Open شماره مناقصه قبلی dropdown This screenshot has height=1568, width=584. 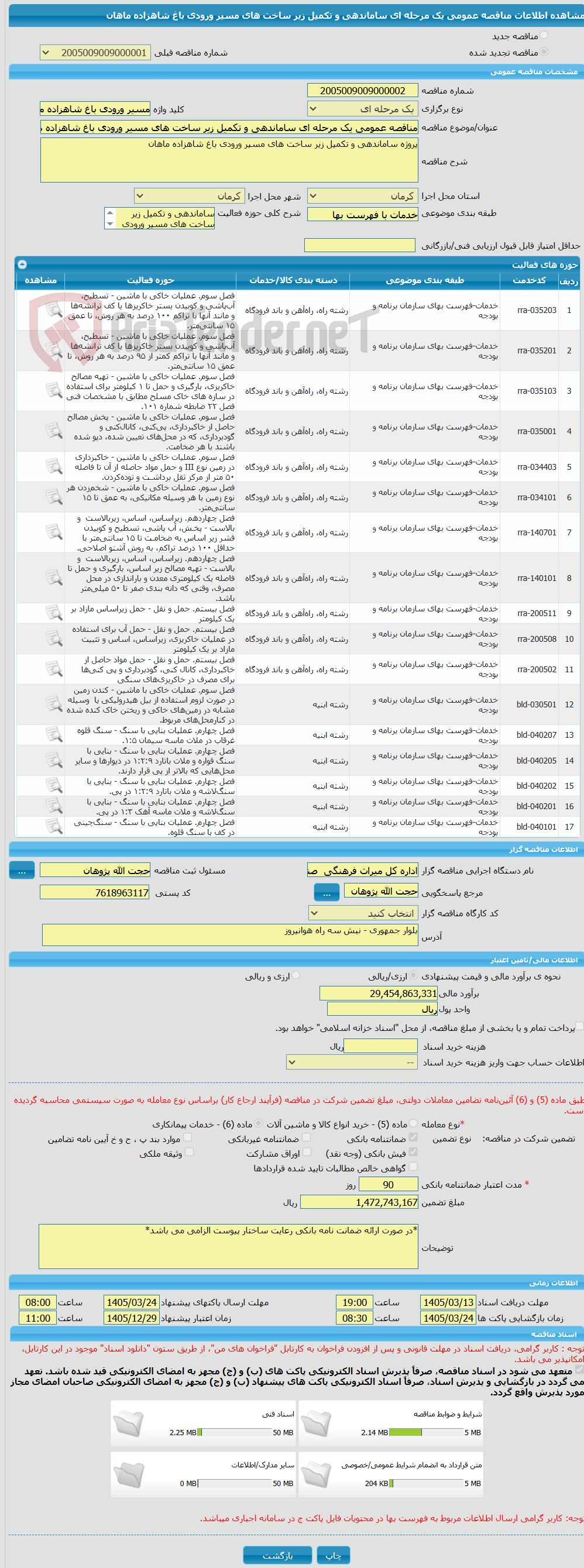95,53
